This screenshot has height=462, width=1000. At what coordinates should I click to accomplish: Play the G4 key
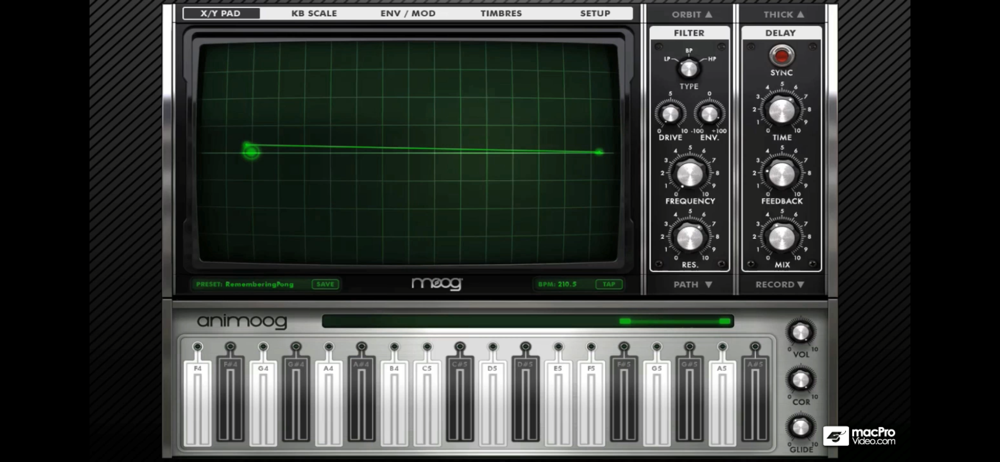click(x=263, y=403)
